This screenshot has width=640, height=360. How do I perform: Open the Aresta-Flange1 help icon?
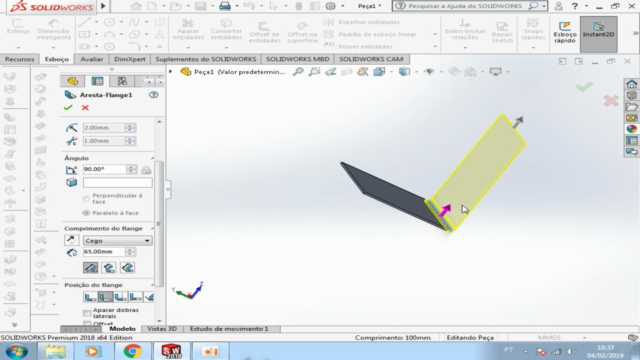[153, 95]
